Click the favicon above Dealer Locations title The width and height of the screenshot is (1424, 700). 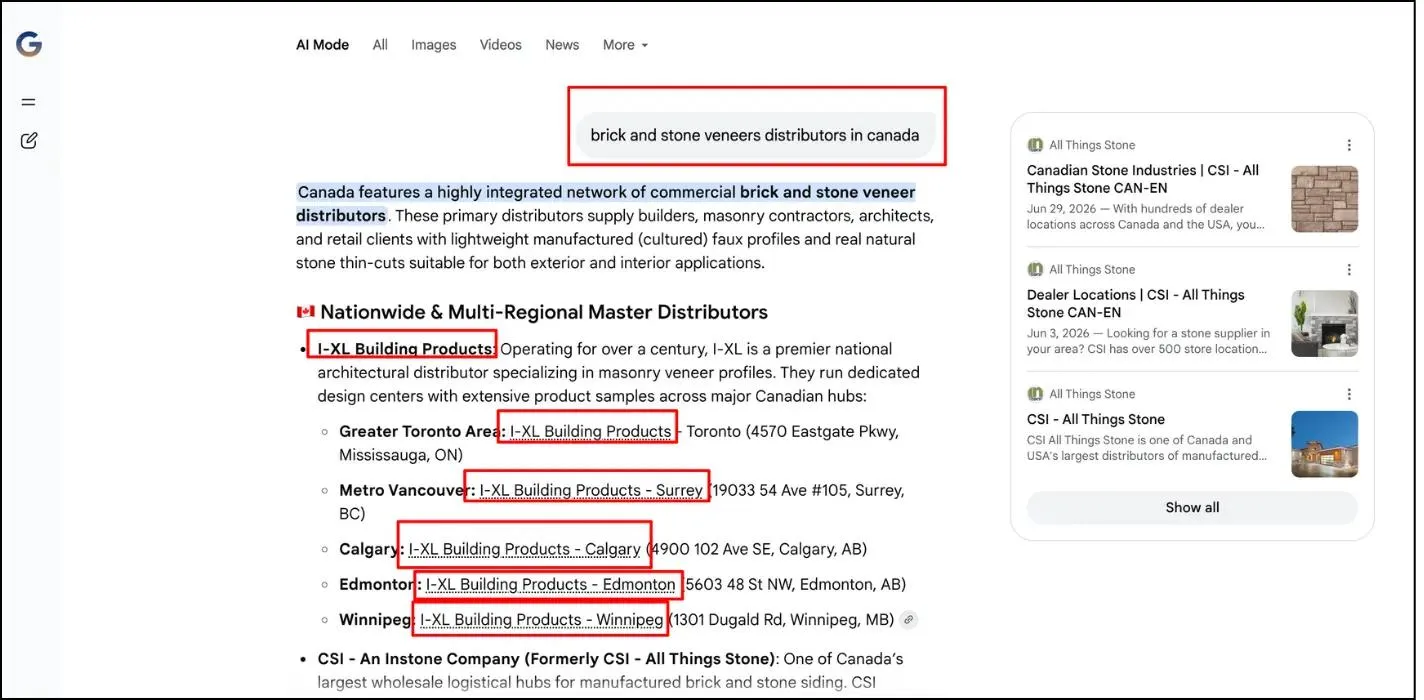(x=1035, y=270)
